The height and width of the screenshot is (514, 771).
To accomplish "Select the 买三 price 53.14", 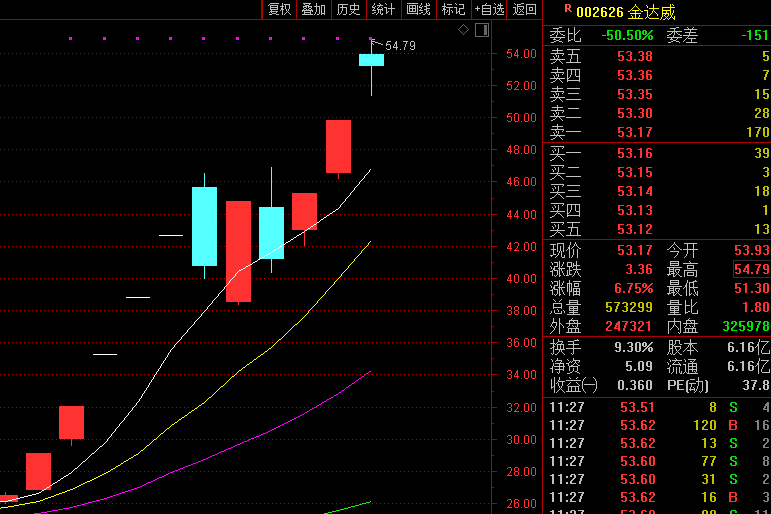I will point(635,191).
